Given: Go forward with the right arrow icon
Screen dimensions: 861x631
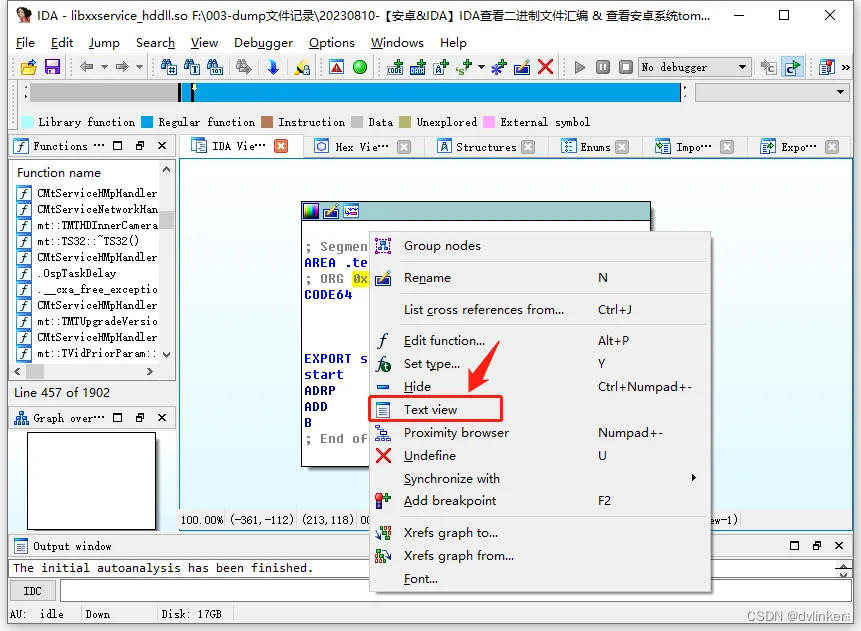Looking at the screenshot, I should [122, 67].
